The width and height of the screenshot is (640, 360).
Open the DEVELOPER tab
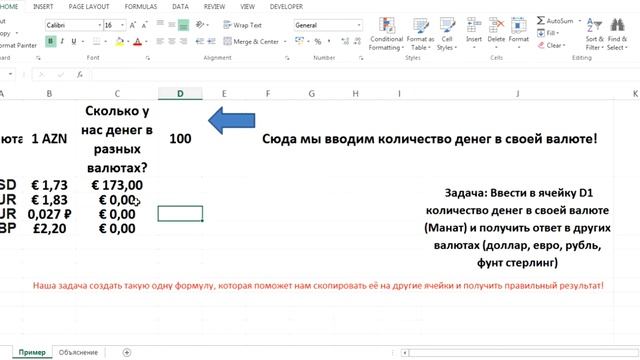click(286, 7)
